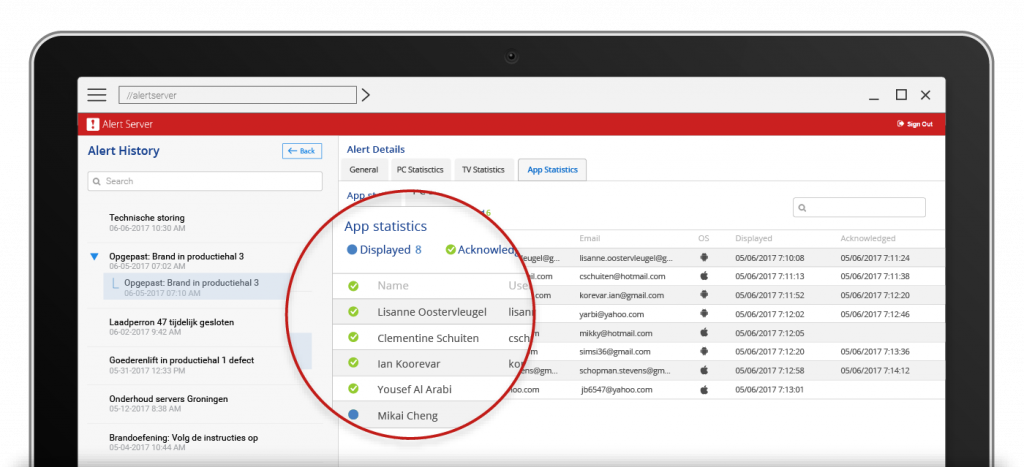Image resolution: width=1024 pixels, height=467 pixels.
Task: Click the Alert Server exclamation logo
Action: point(93,124)
